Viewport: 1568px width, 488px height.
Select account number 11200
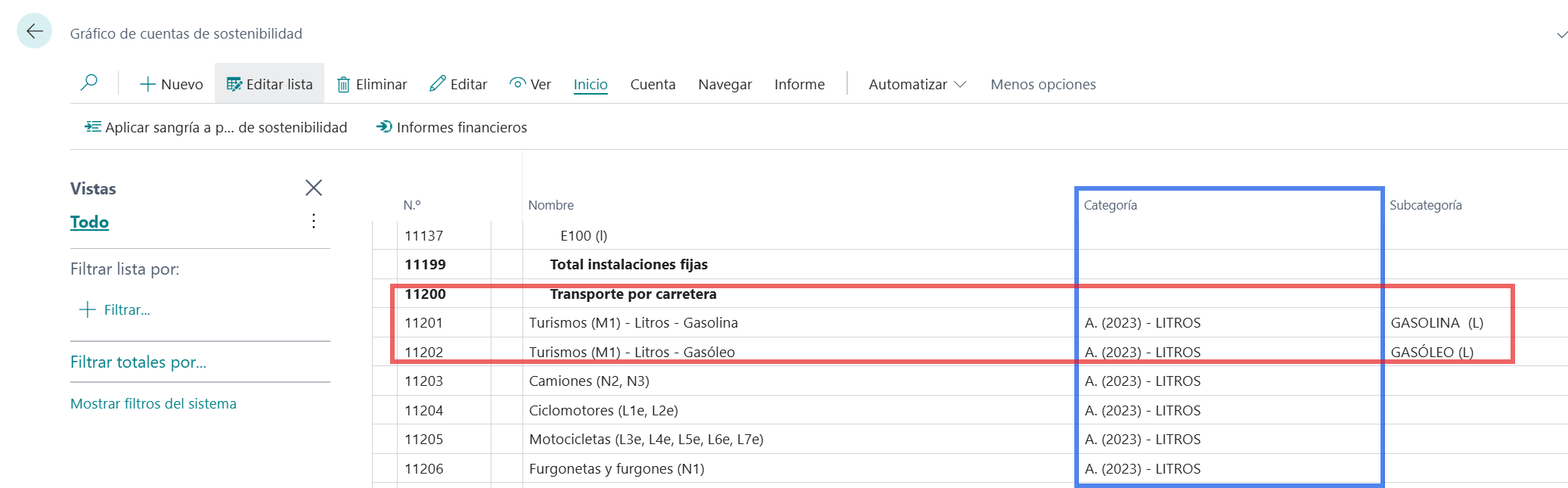coord(426,294)
